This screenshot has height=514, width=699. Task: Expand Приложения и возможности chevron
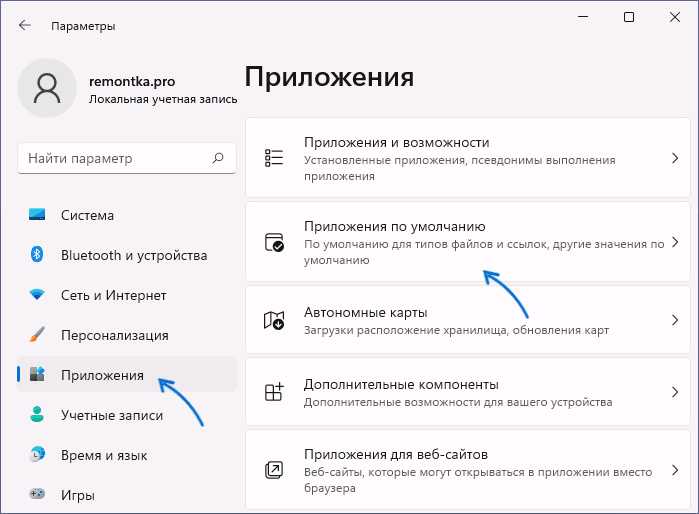coord(675,158)
